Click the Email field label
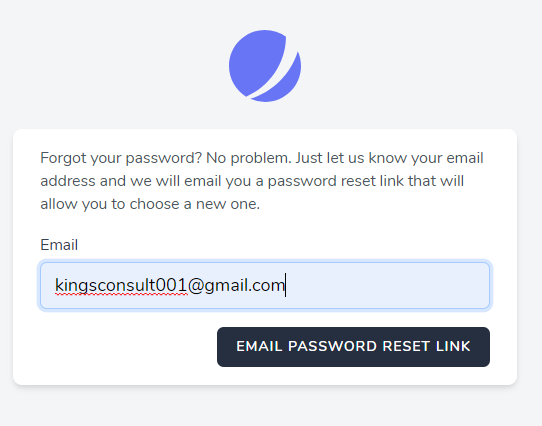Viewport: 542px width, 426px height. (x=59, y=245)
